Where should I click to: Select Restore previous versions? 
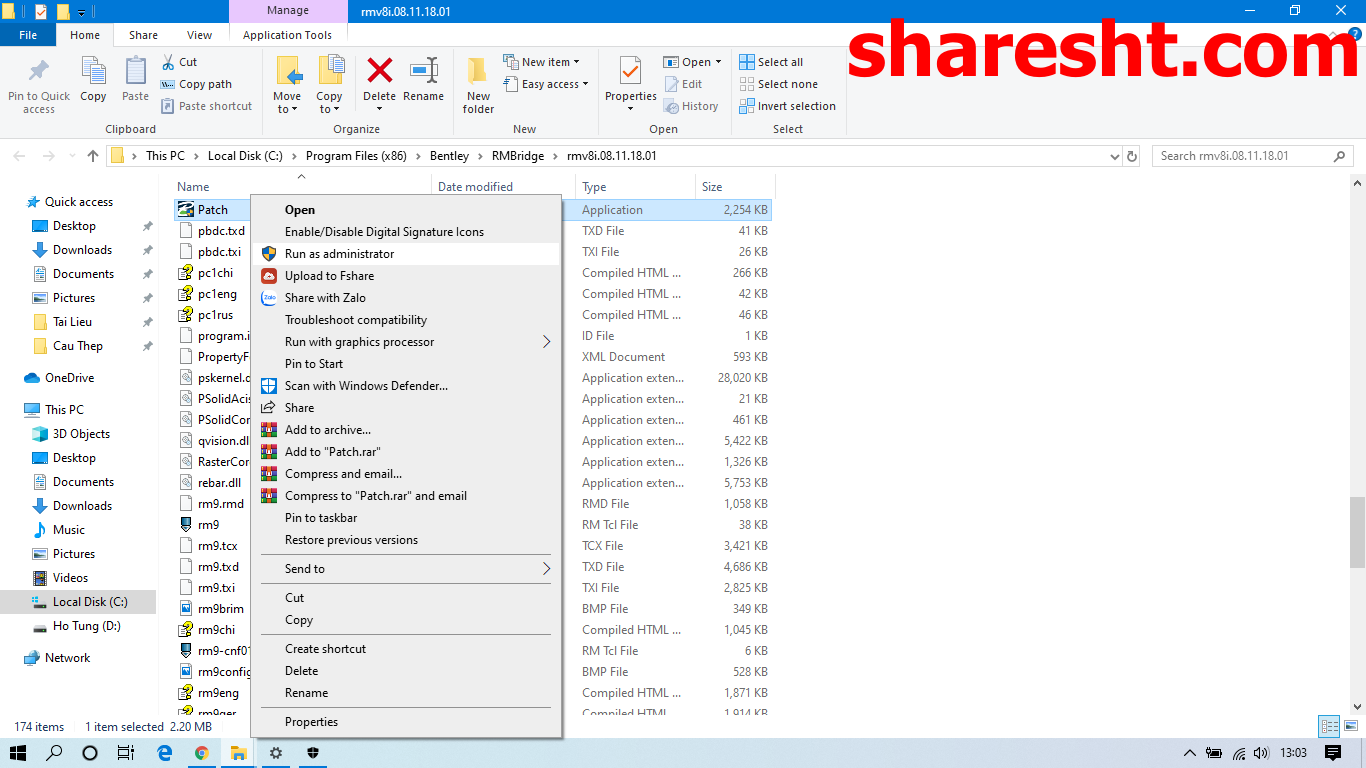pos(405,540)
